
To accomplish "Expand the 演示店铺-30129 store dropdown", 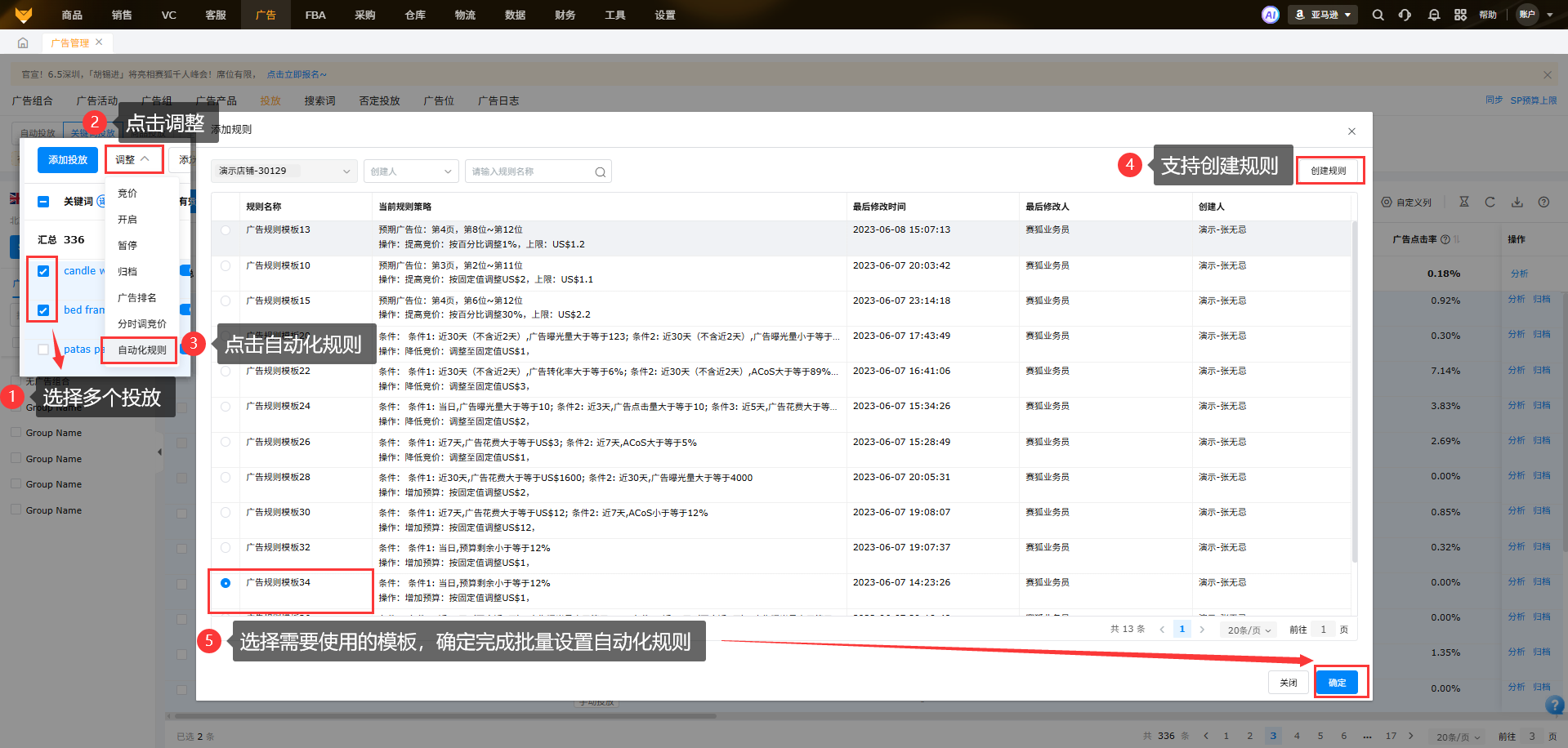I will (x=284, y=171).
